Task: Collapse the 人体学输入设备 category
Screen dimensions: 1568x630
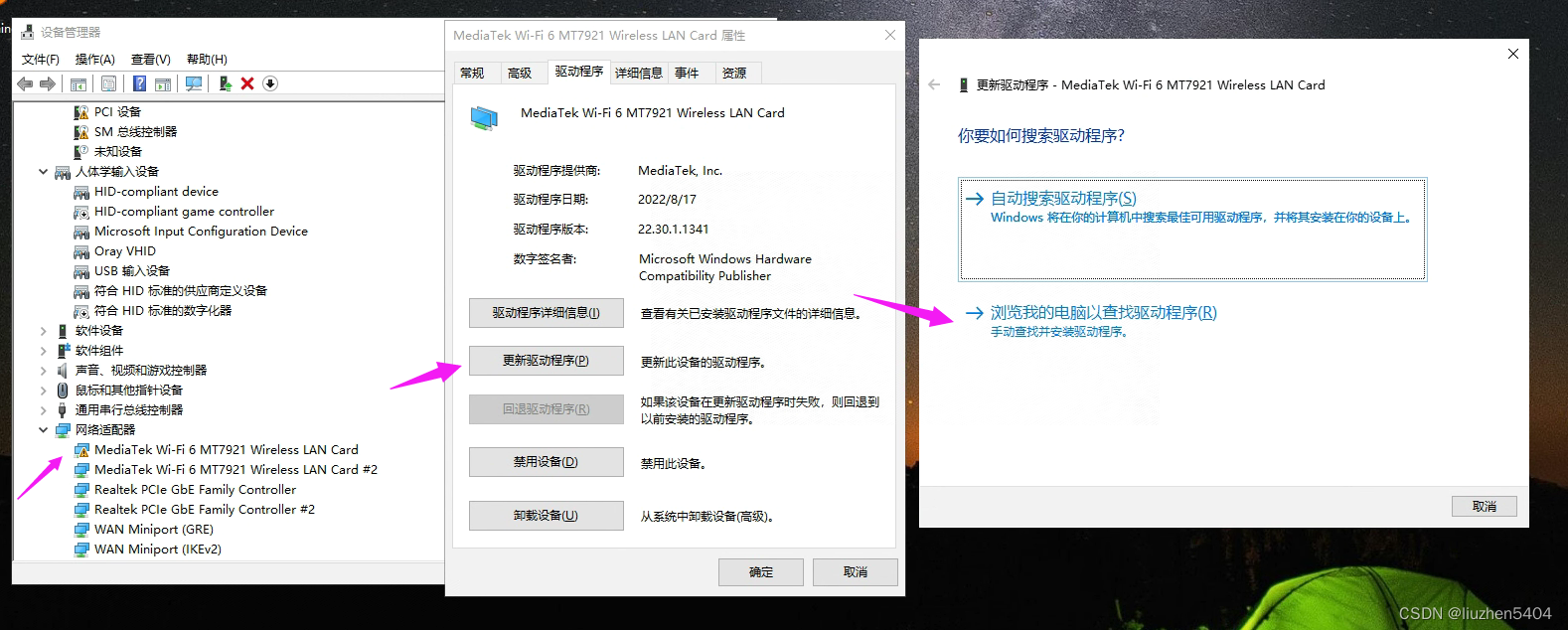Action: click(43, 172)
